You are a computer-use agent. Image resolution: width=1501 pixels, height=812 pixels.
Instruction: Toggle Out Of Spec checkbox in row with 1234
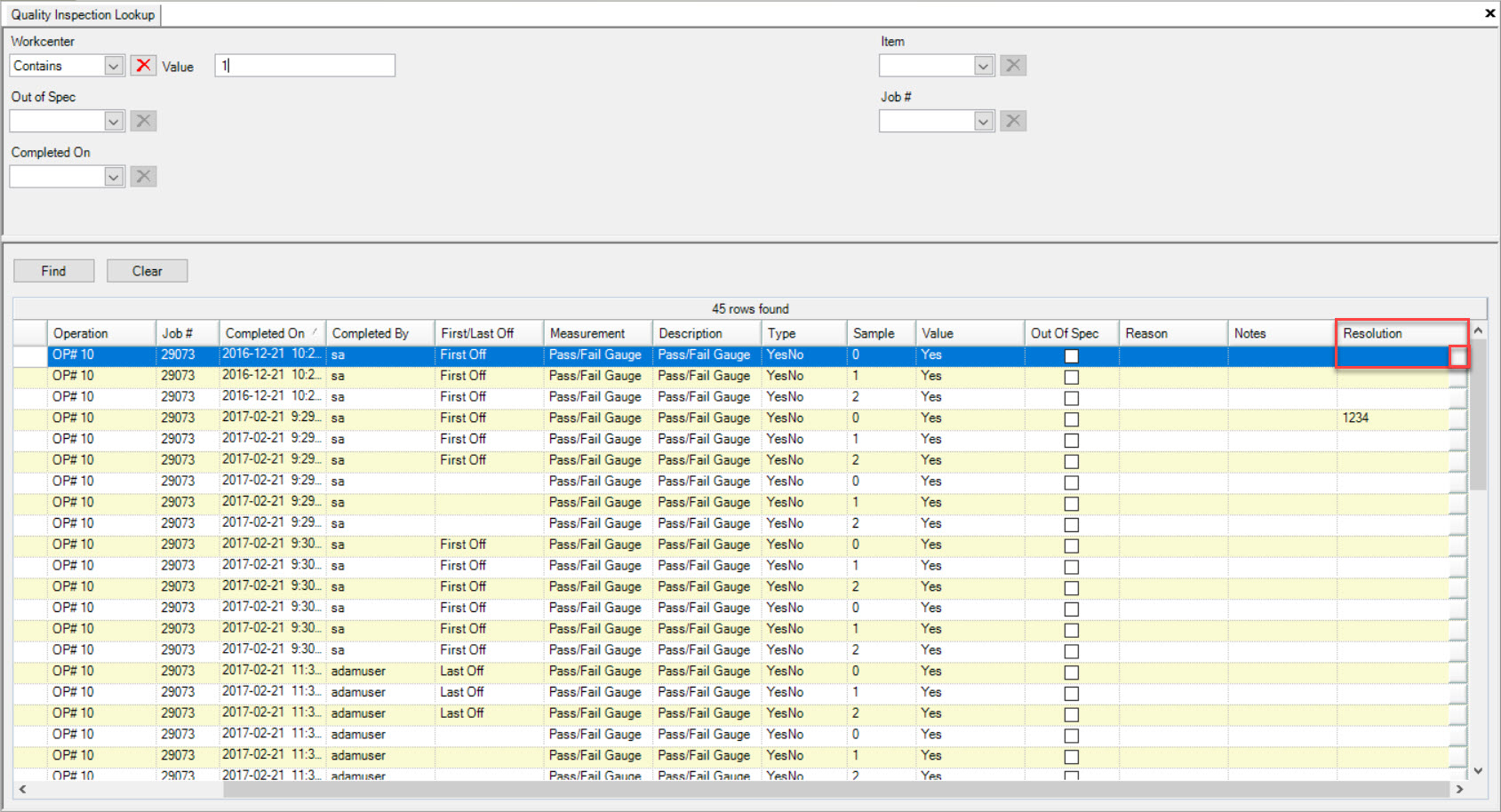click(x=1072, y=419)
